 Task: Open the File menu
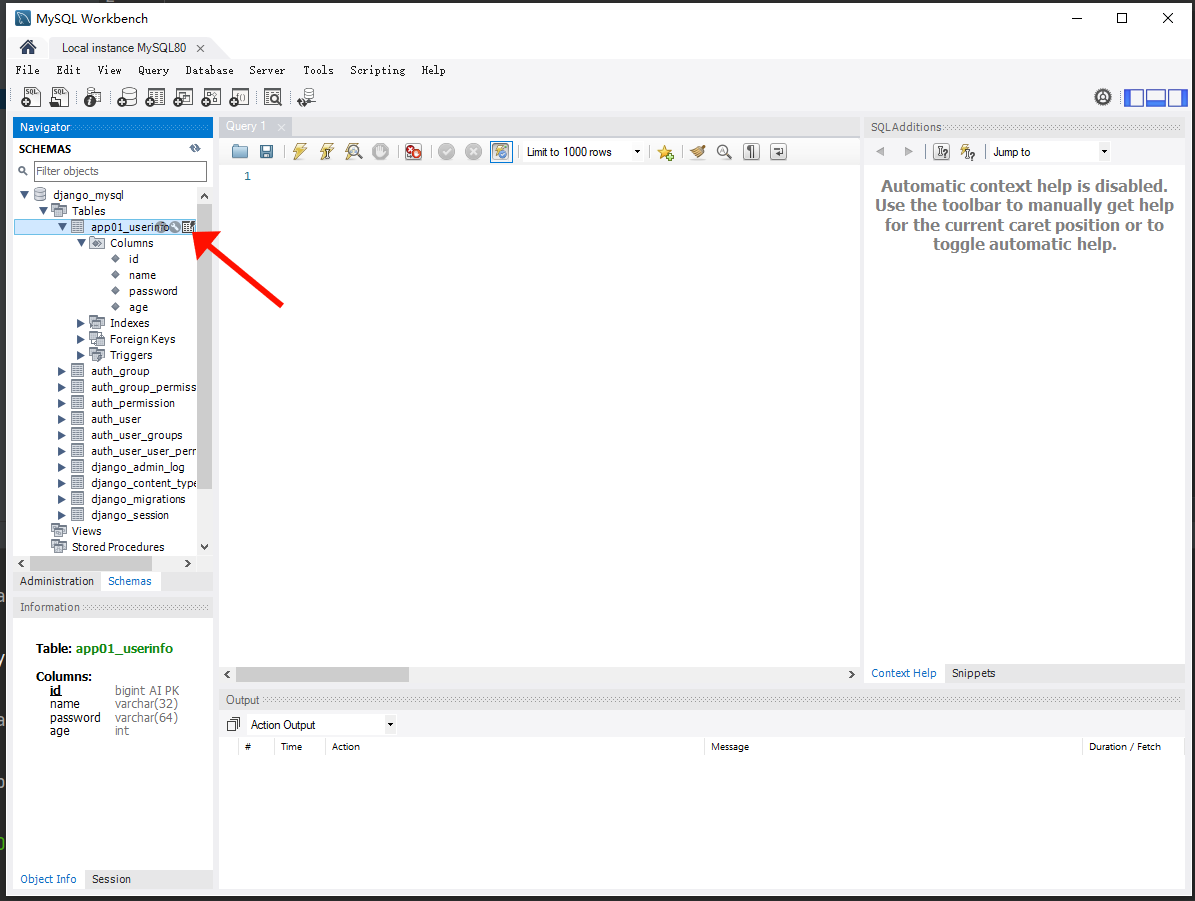pos(27,70)
